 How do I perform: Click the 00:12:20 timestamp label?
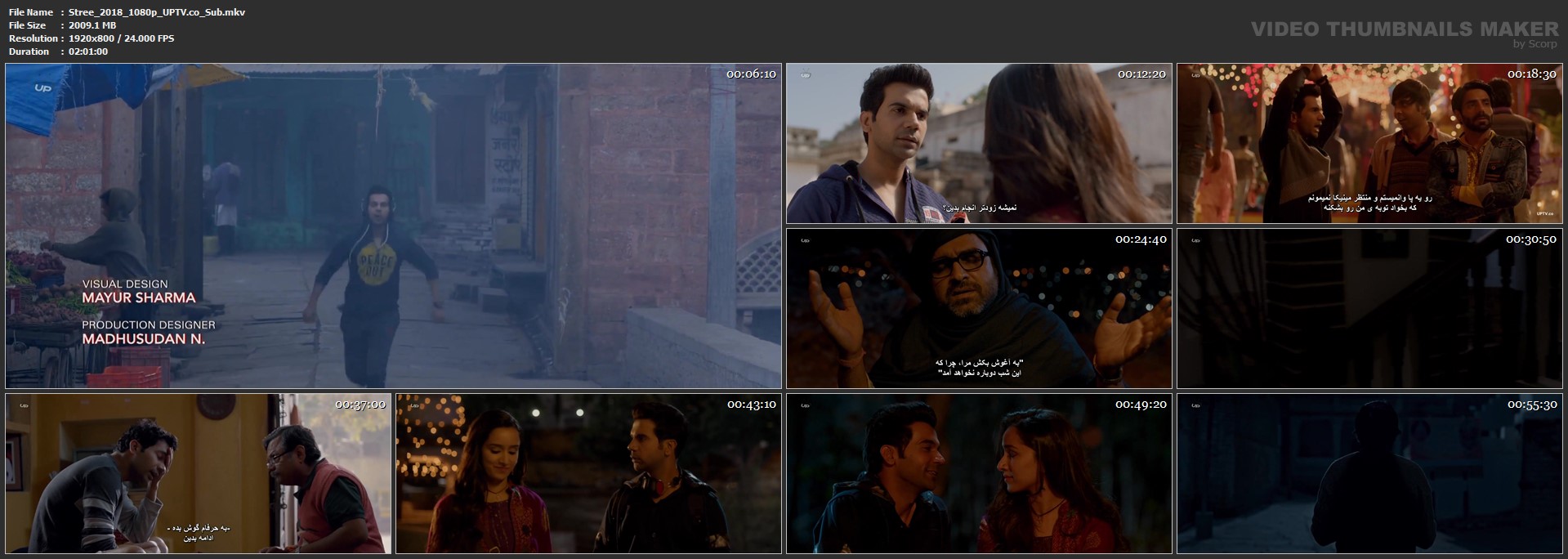pyautogui.click(x=1141, y=74)
